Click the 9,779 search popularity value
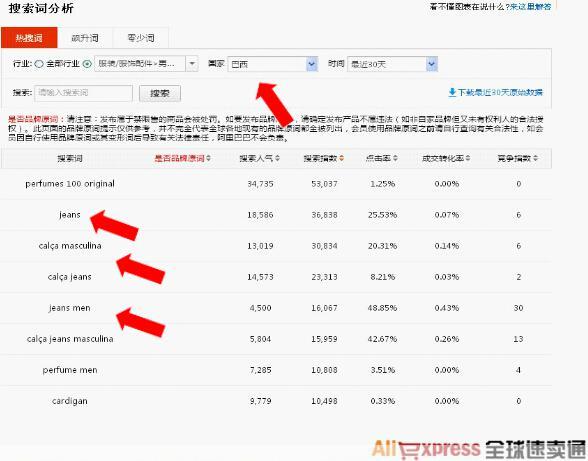This screenshot has height=461, width=588. (x=260, y=401)
